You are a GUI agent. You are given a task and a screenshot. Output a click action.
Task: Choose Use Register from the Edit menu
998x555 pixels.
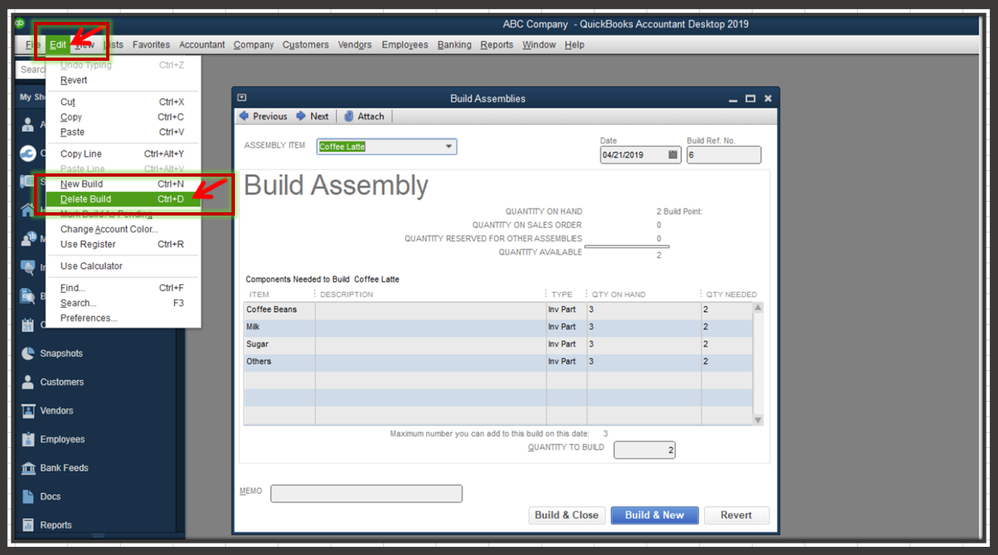(122, 244)
